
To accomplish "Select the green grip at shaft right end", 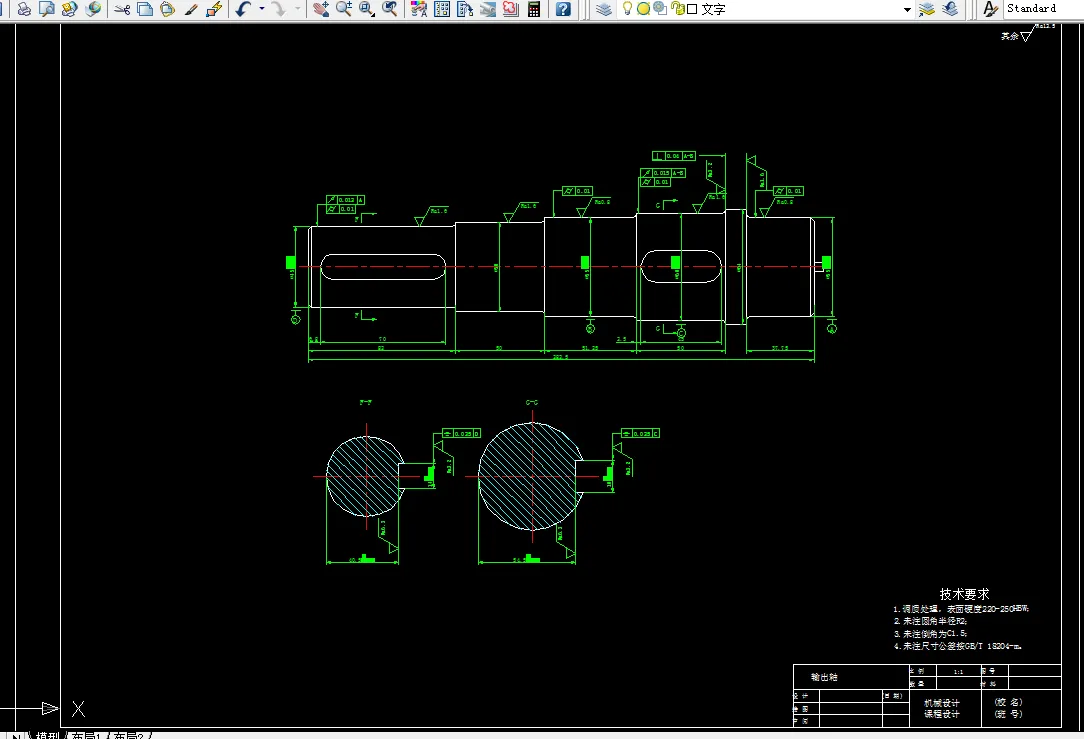I will 825,262.
